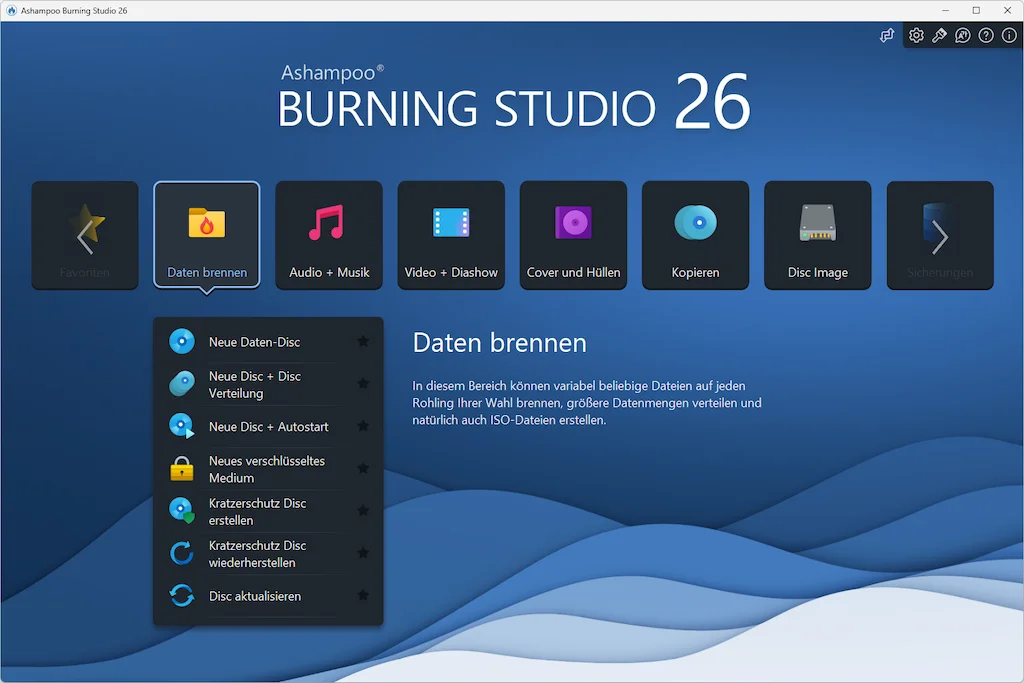Click the switch-view arrows icon at top
The height and width of the screenshot is (683, 1024).
(x=886, y=35)
